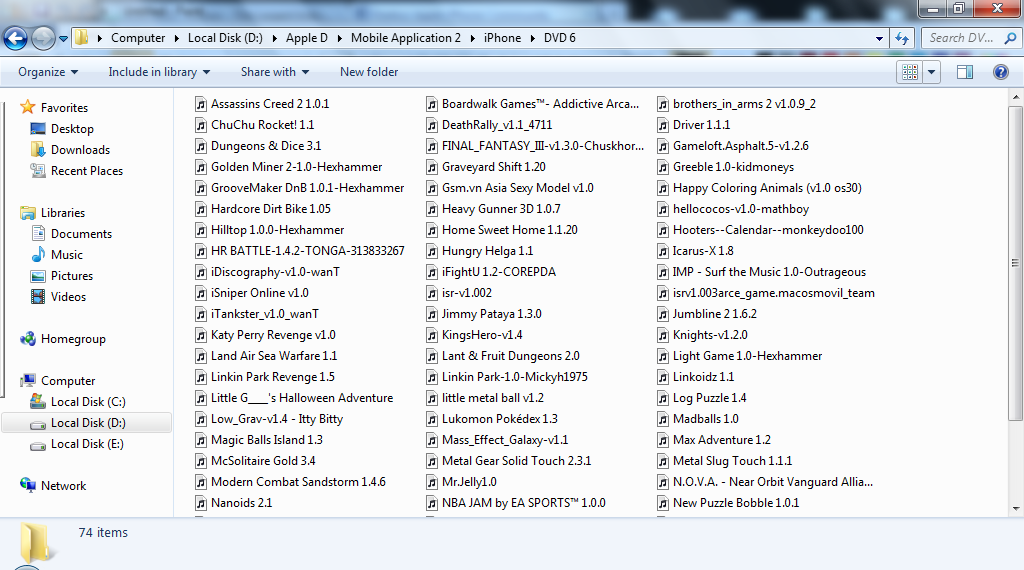
Task: Click the New folder button
Action: [x=368, y=72]
